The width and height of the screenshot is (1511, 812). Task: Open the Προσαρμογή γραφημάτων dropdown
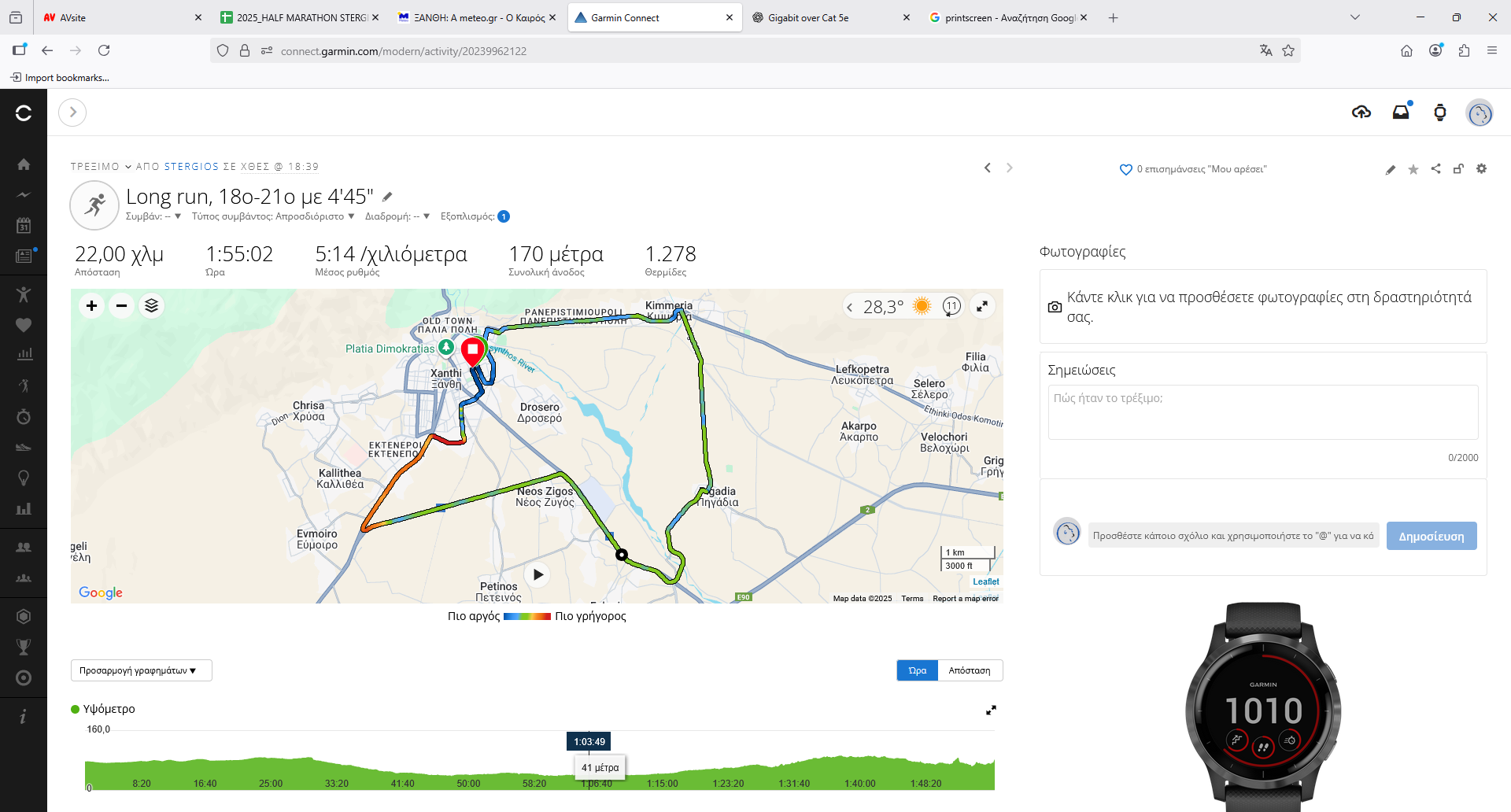[141, 670]
